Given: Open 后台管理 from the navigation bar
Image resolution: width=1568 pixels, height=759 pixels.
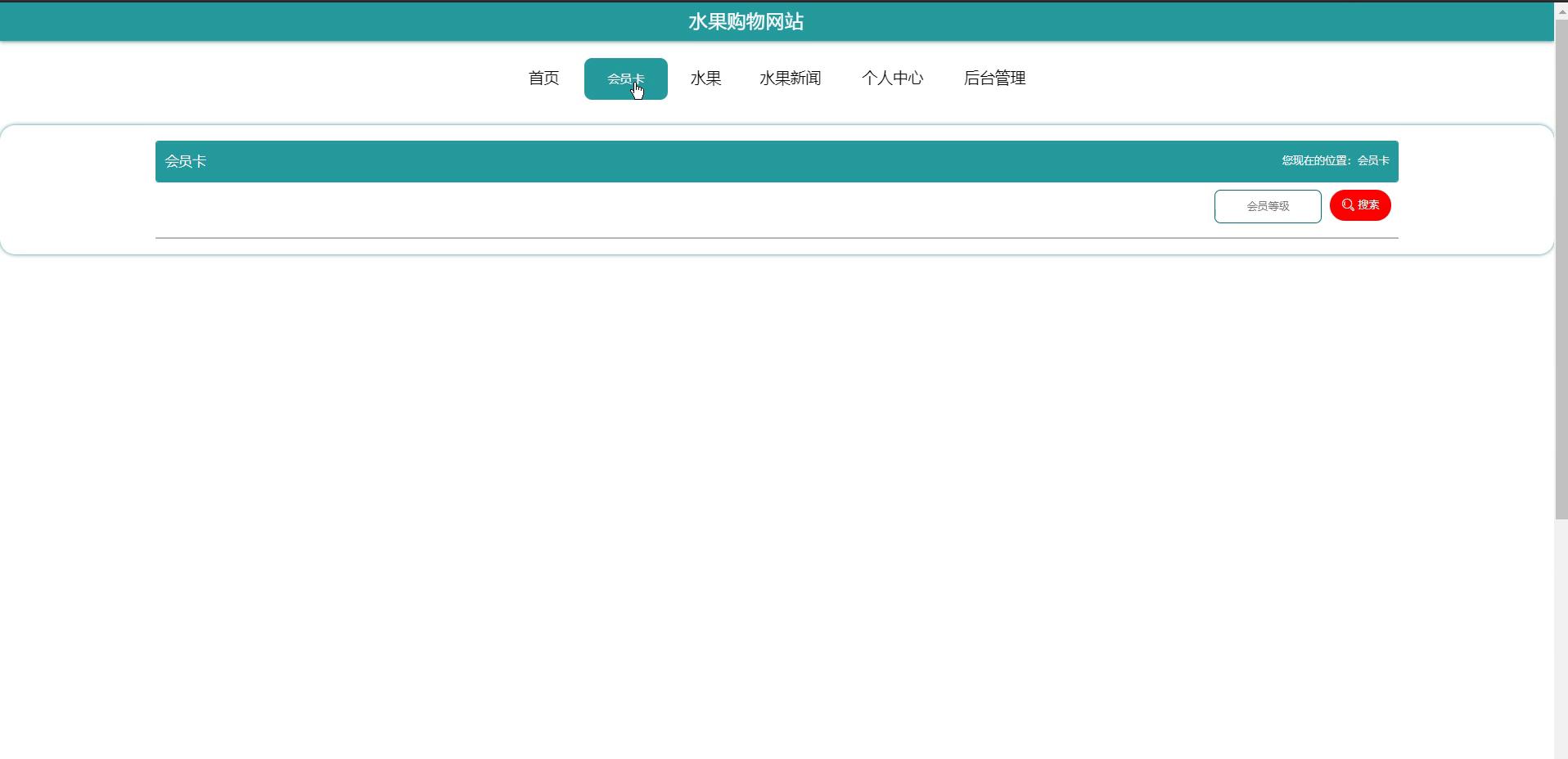Looking at the screenshot, I should (x=994, y=79).
